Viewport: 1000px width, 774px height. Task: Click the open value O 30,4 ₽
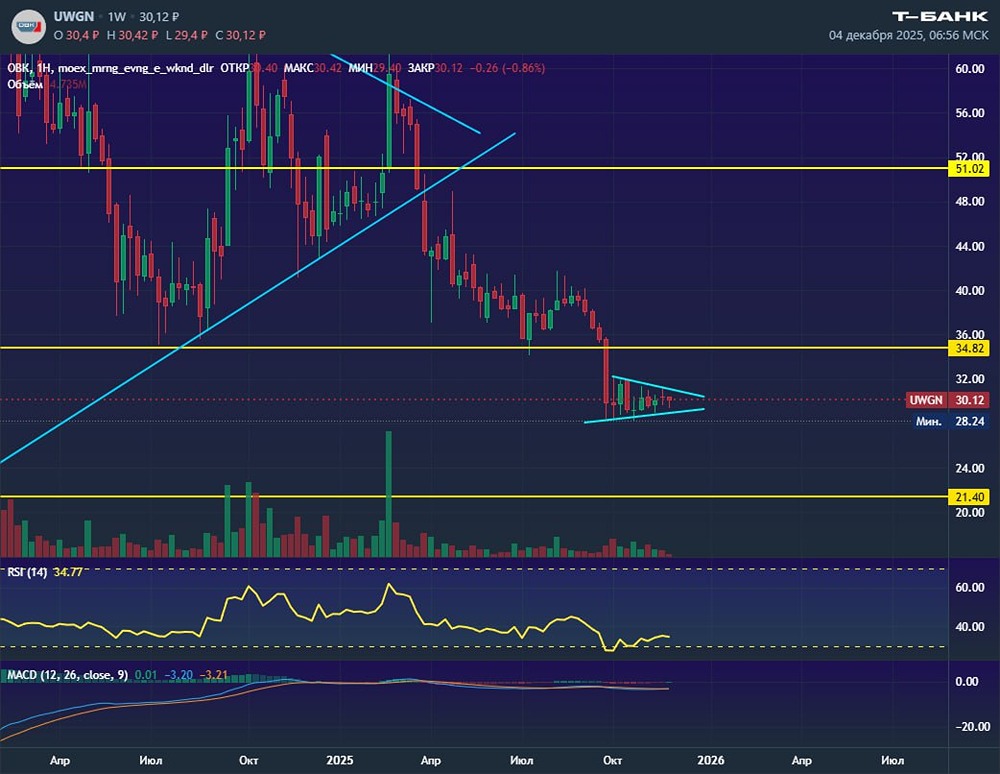(77, 36)
